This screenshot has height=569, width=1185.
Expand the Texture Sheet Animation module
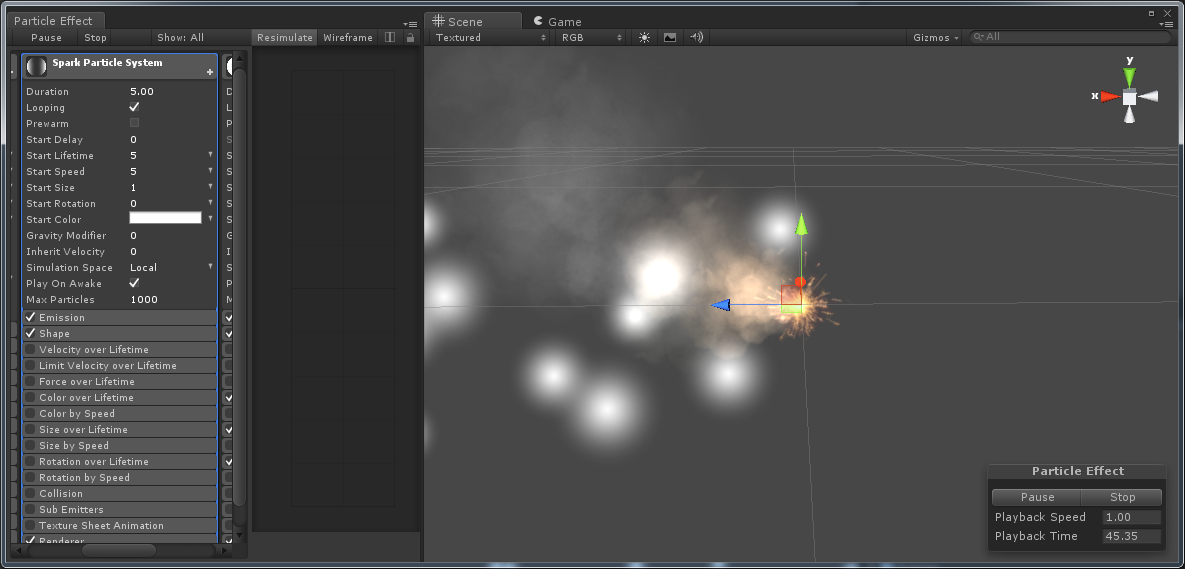(120, 526)
